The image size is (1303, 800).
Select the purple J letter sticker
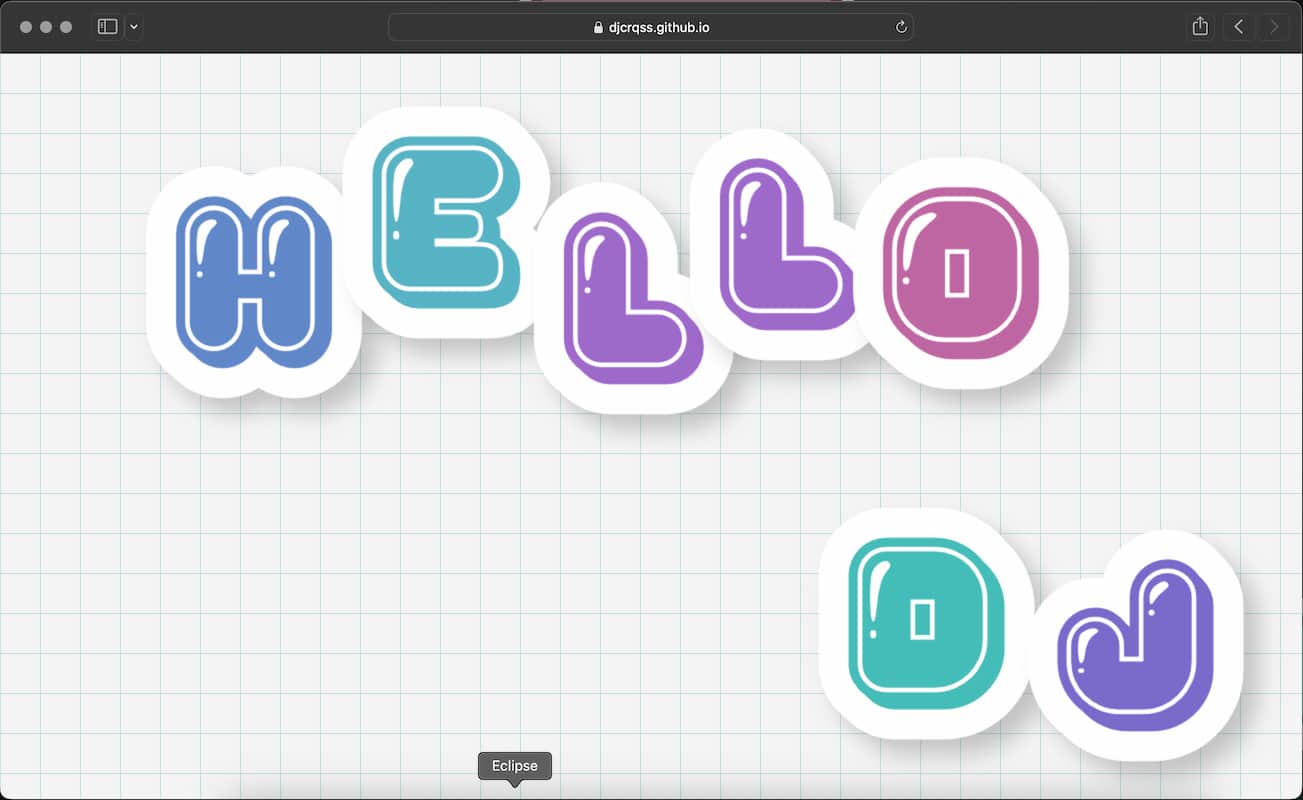coord(1136,646)
